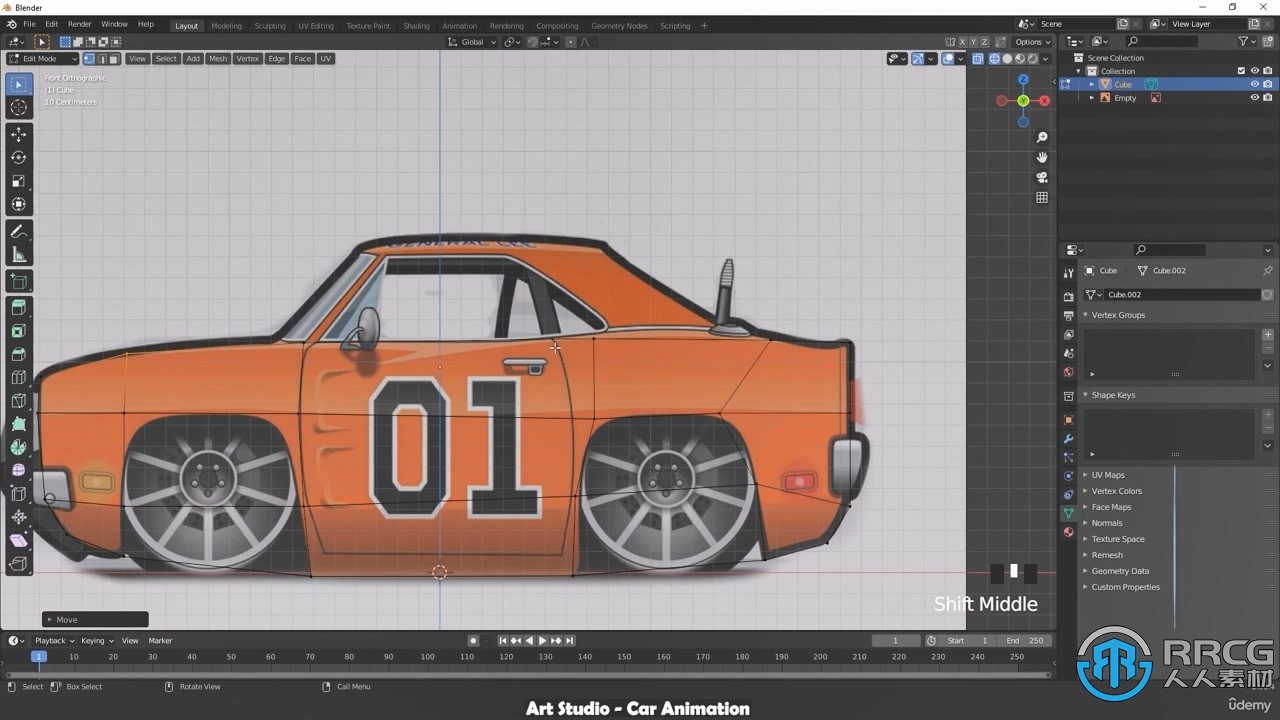Switch orthographic/perspective grid icon
1280x720 pixels.
1042,197
